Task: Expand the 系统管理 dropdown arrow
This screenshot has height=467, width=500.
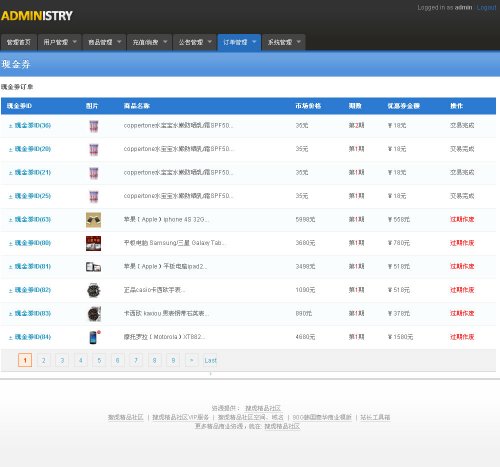Action: pos(299,42)
